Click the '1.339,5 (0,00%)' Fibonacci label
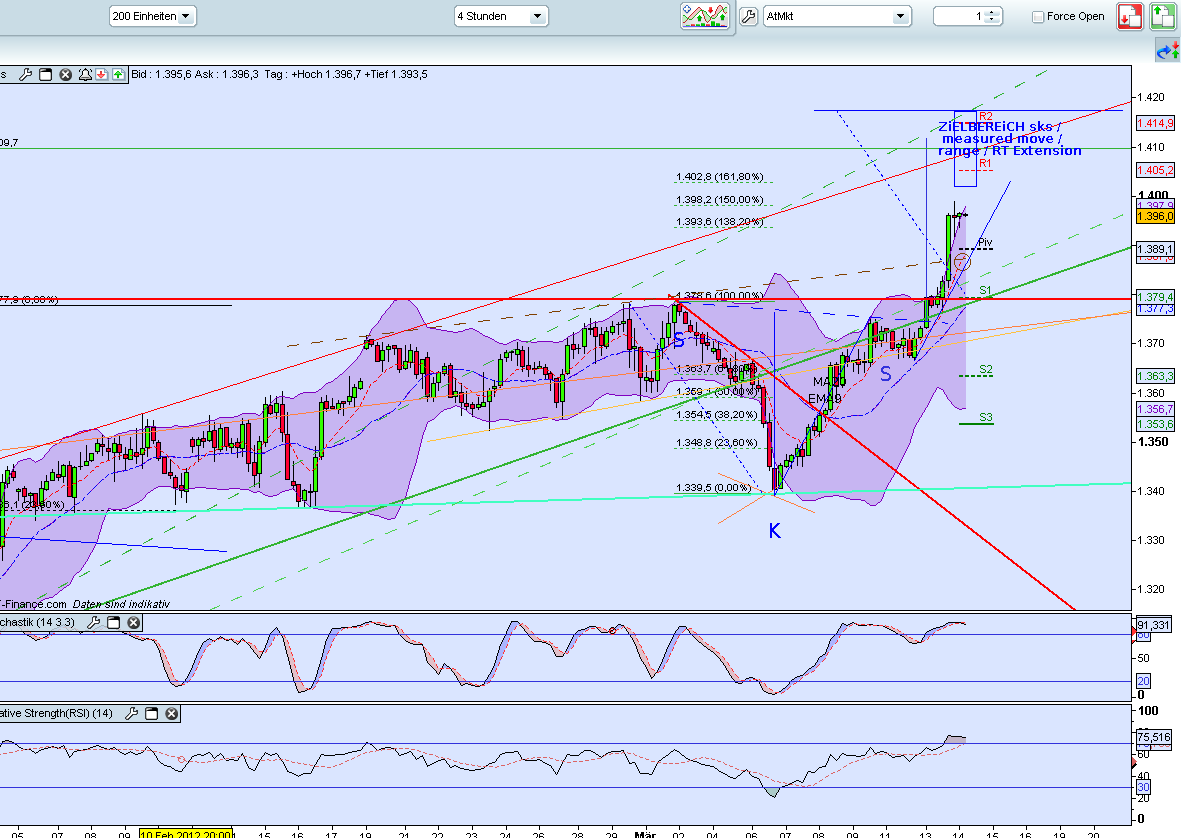The image size is (1181, 838). (x=713, y=487)
